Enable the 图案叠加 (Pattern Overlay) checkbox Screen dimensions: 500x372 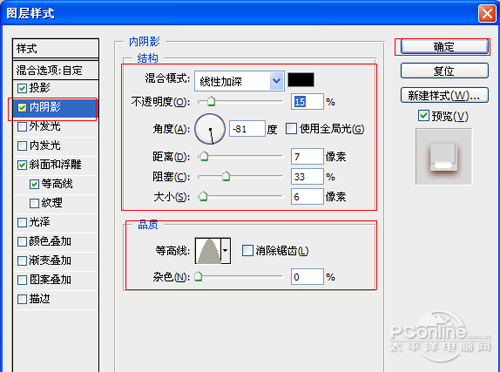coord(22,280)
